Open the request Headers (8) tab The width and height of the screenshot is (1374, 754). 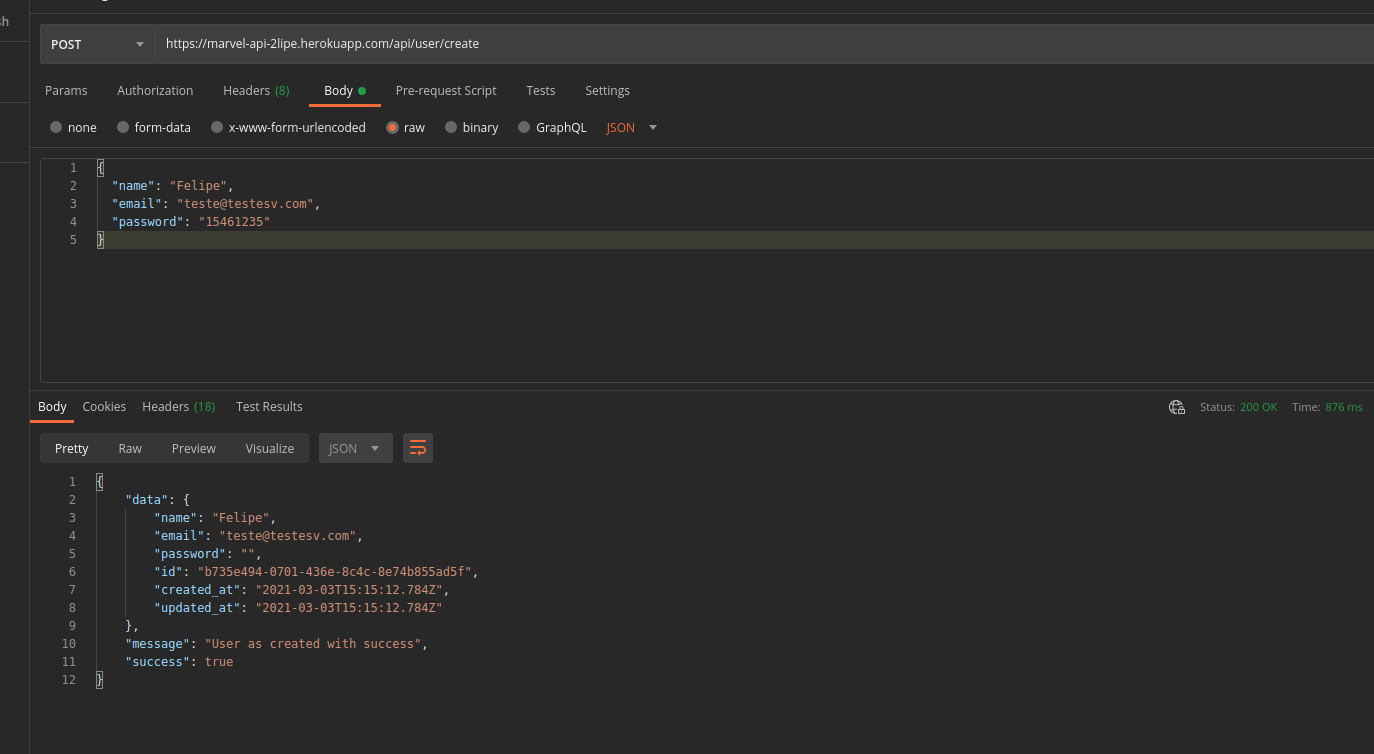tap(256, 91)
